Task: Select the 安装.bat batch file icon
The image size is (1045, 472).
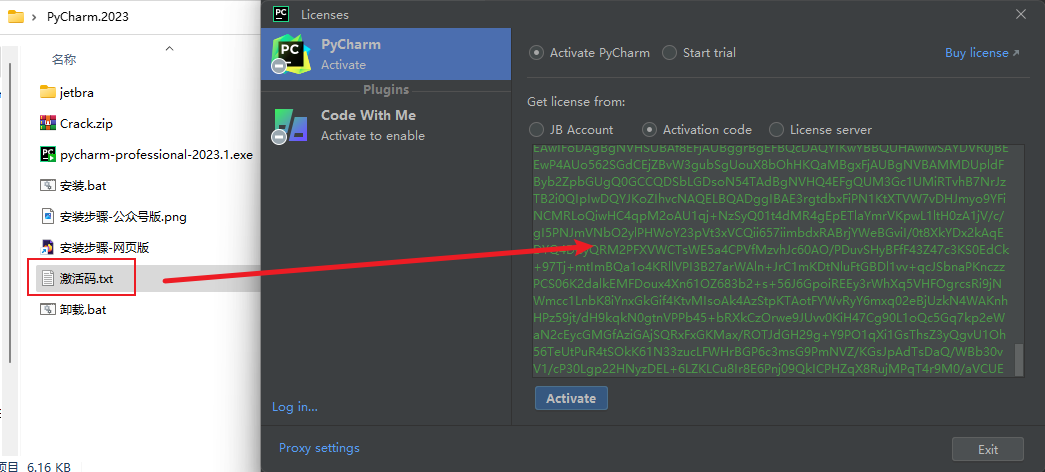Action: 47,185
